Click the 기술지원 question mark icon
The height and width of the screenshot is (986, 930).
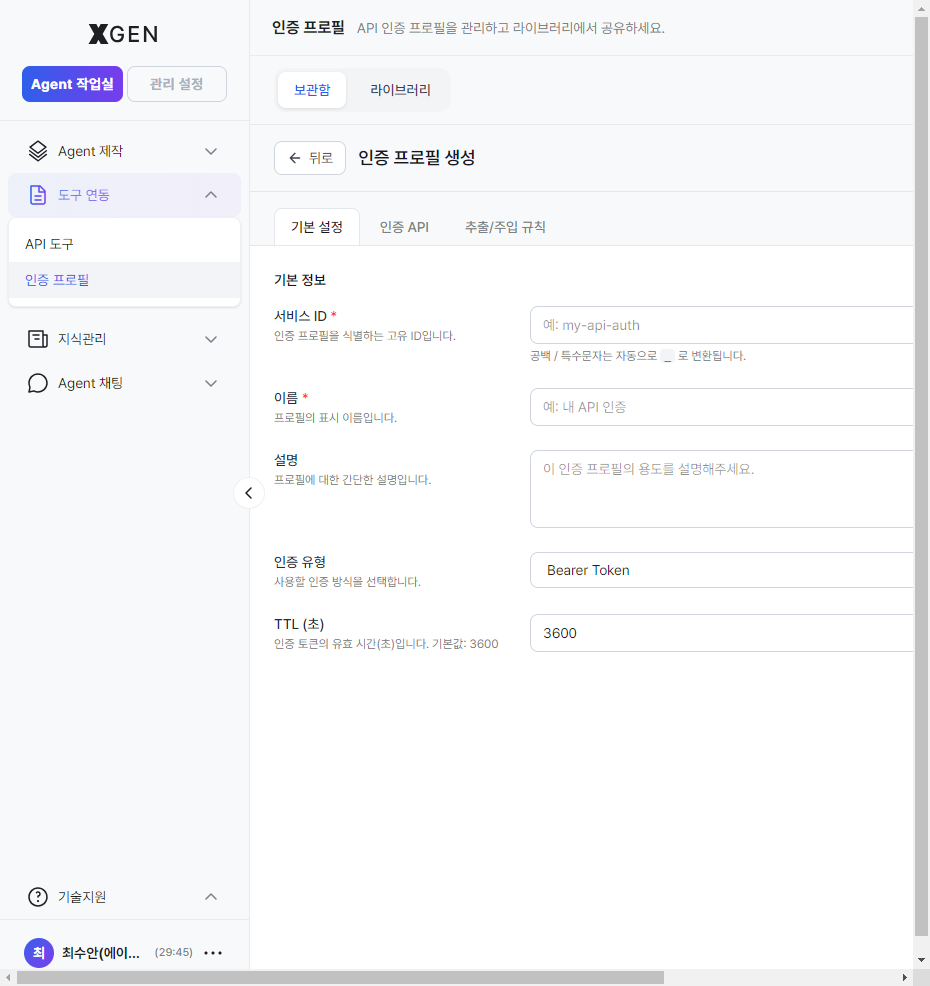point(38,897)
